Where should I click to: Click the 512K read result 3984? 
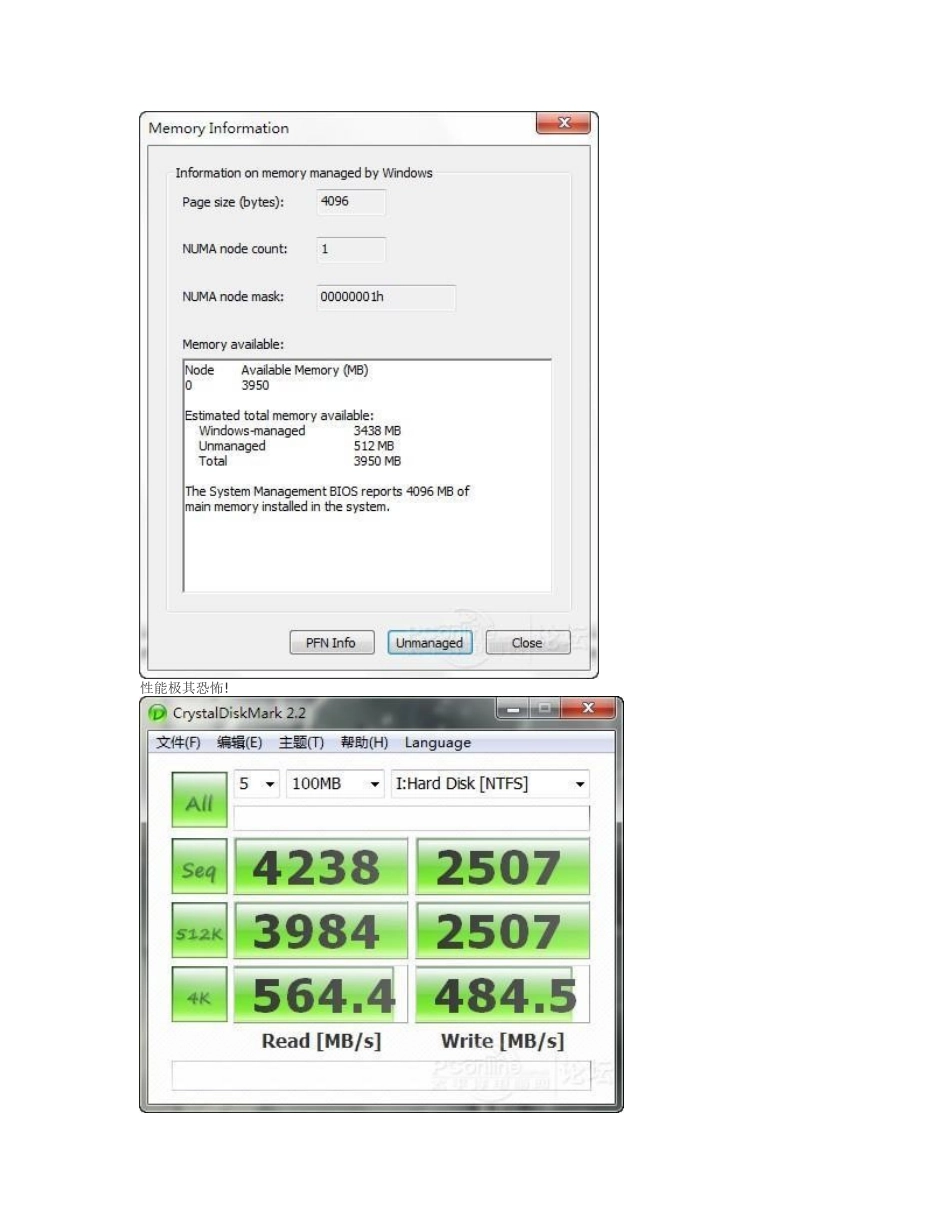tap(320, 931)
